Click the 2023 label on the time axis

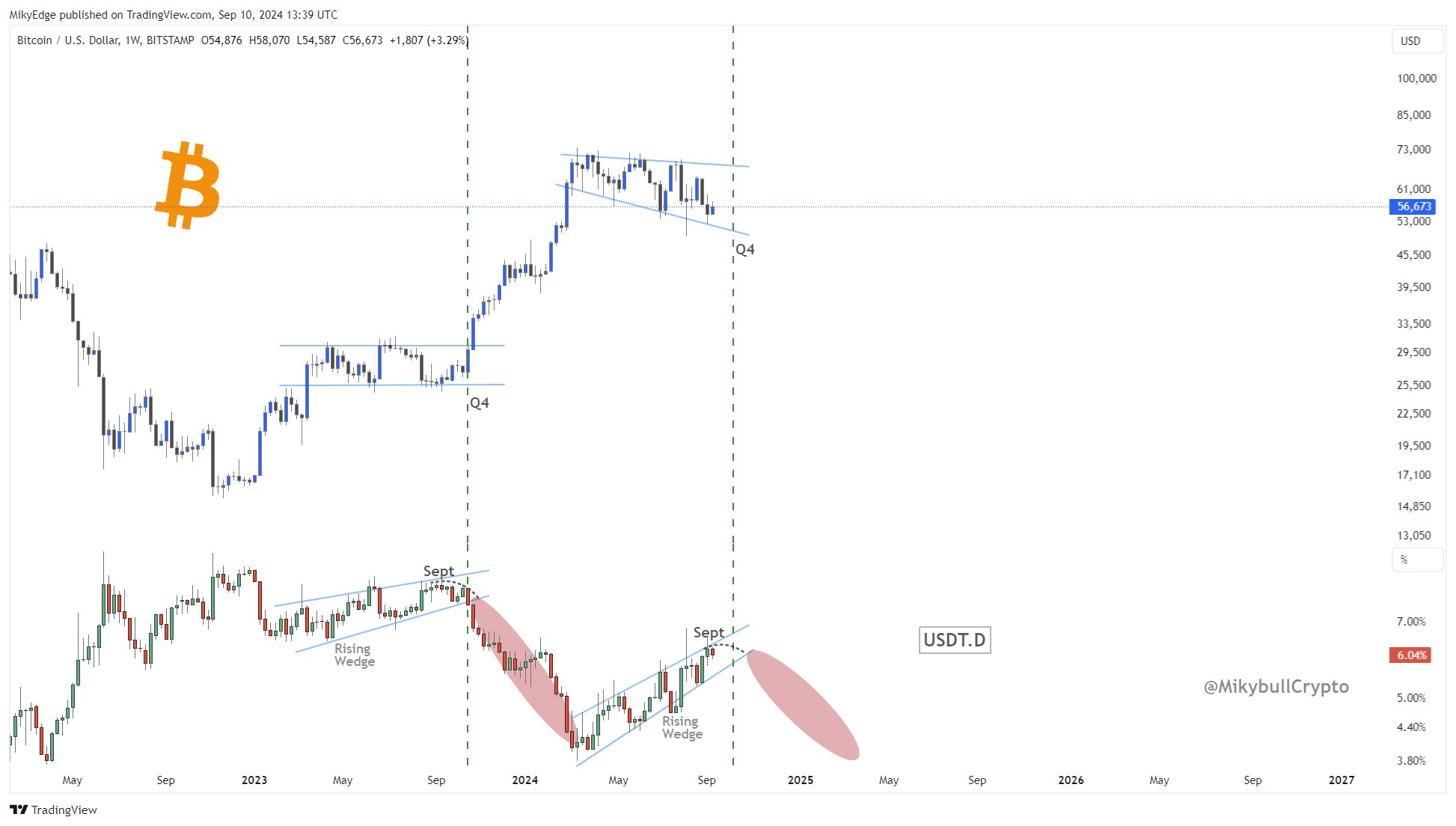(x=254, y=780)
